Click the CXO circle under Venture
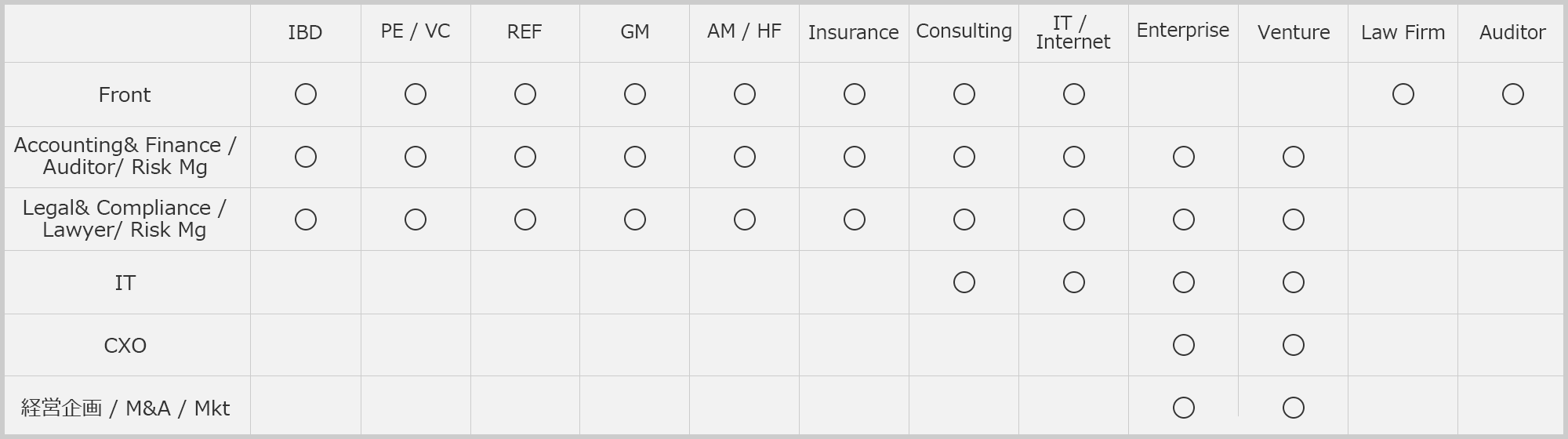Image resolution: width=1568 pixels, height=439 pixels. pos(1294,345)
